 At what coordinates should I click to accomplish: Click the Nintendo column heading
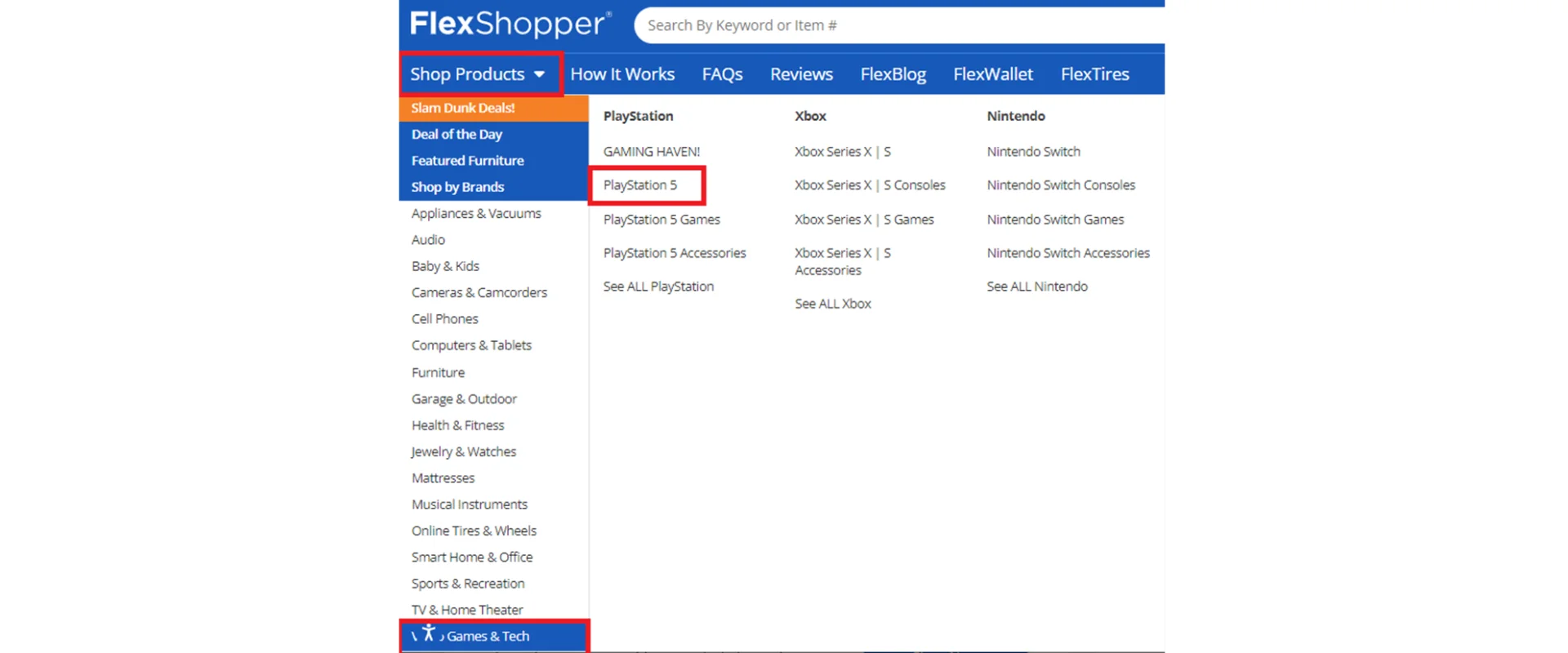pos(1016,116)
